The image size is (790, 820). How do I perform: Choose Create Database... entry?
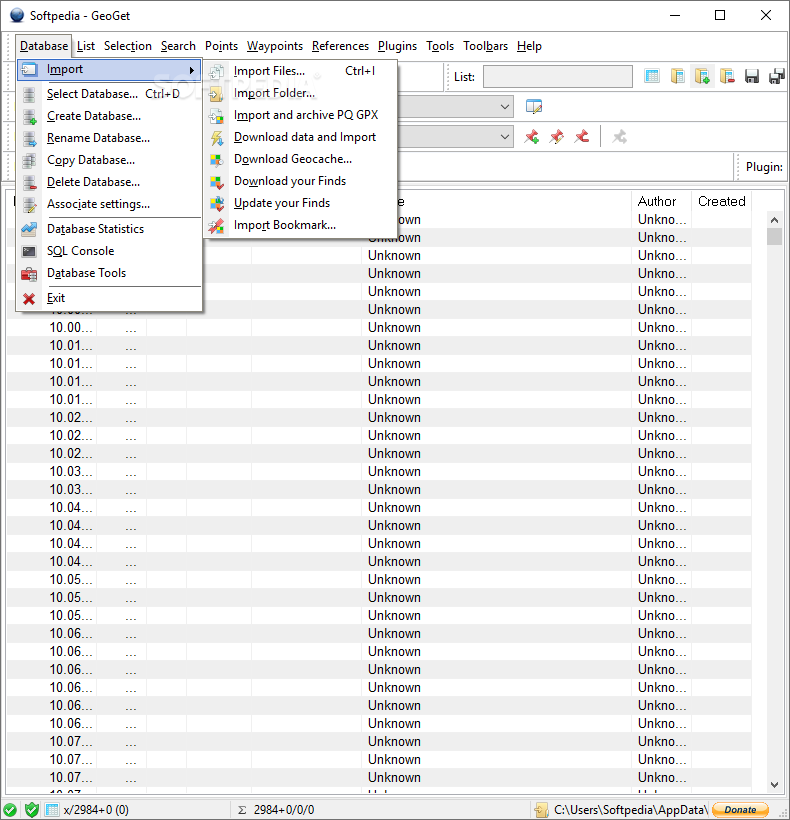click(x=109, y=116)
